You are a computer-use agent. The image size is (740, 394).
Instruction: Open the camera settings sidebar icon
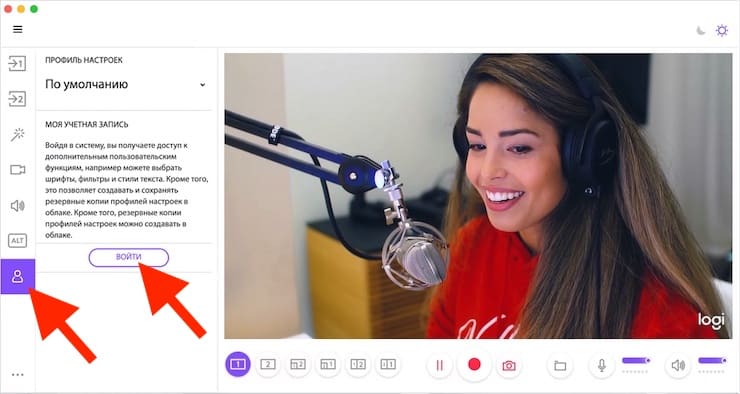17,169
